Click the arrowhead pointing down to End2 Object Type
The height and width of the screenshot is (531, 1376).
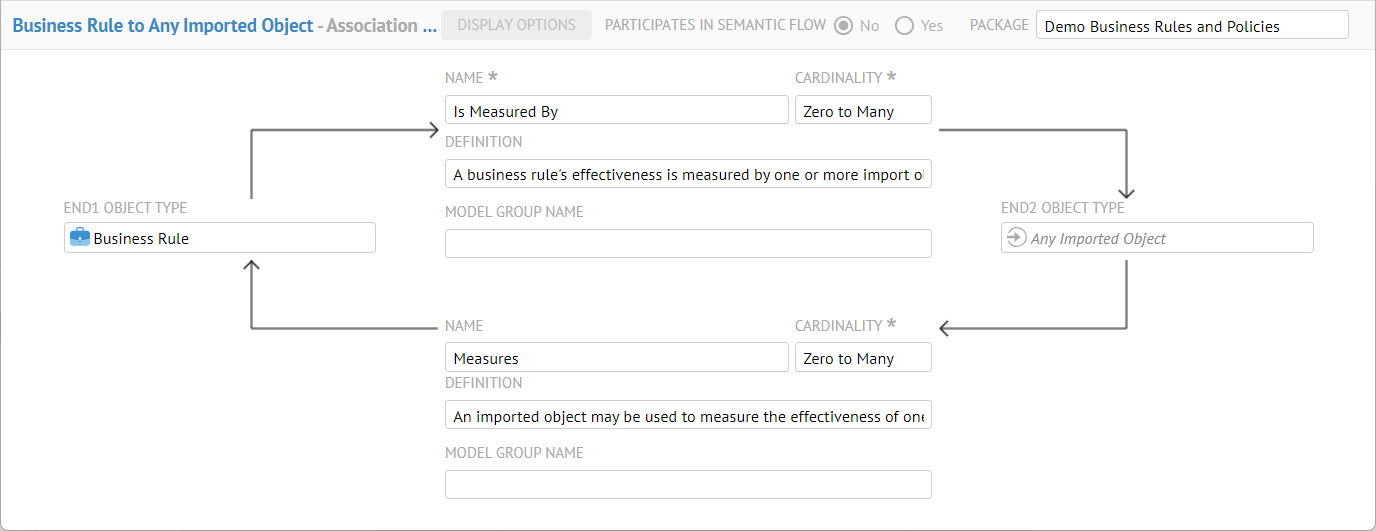tap(1127, 194)
